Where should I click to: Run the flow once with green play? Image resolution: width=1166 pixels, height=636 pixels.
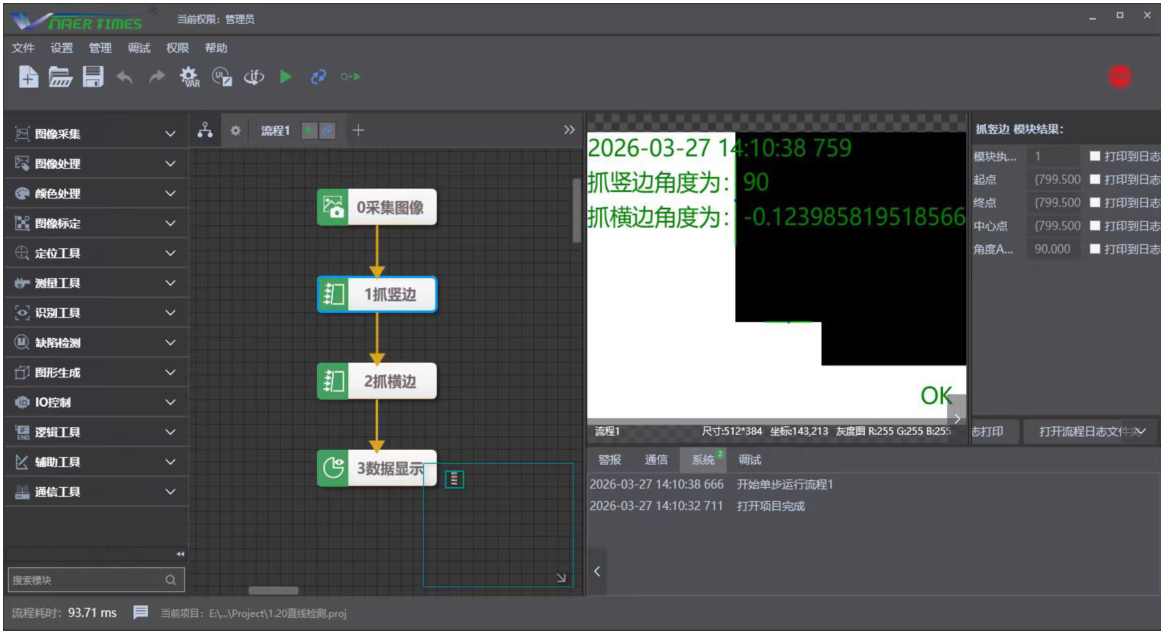[x=286, y=77]
